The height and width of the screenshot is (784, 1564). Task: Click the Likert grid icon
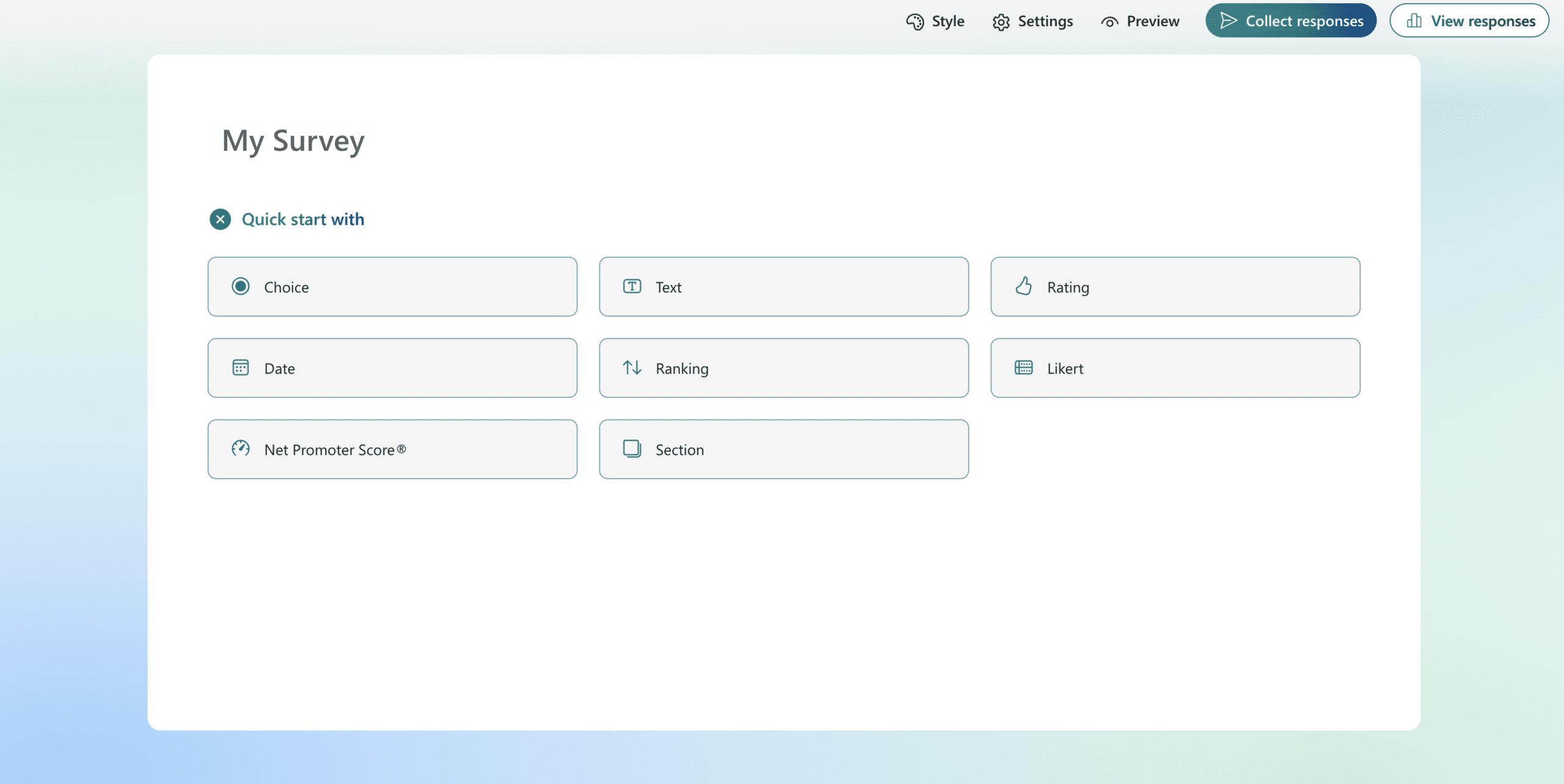1025,368
